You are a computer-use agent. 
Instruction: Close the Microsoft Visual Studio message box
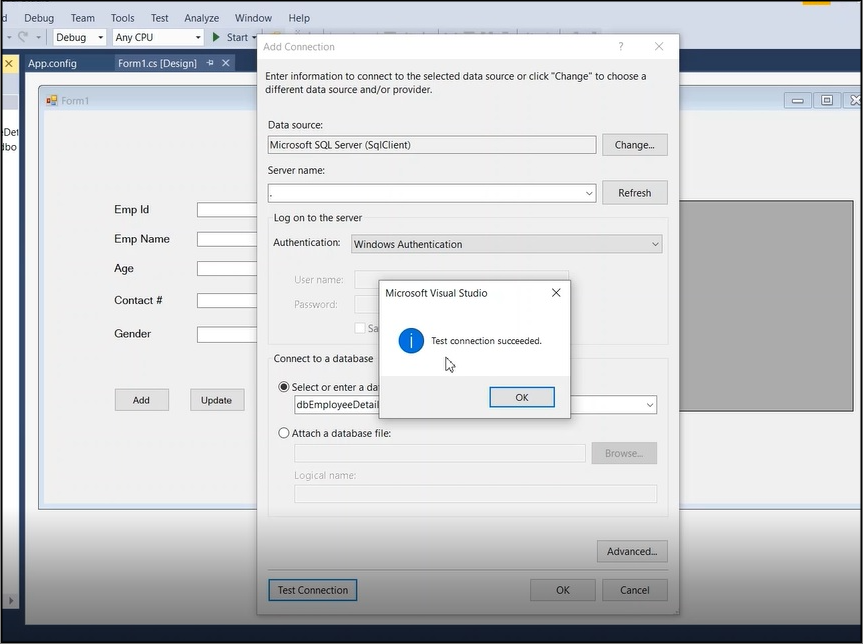556,293
